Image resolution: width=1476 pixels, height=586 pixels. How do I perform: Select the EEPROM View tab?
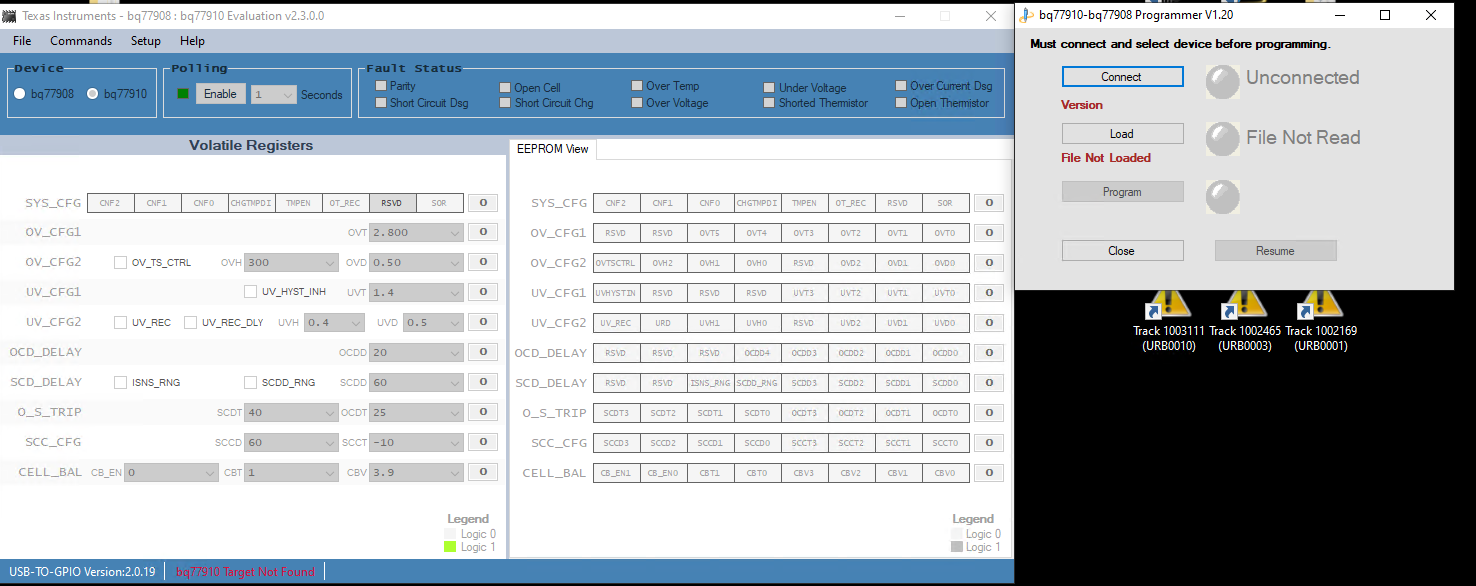pos(553,149)
